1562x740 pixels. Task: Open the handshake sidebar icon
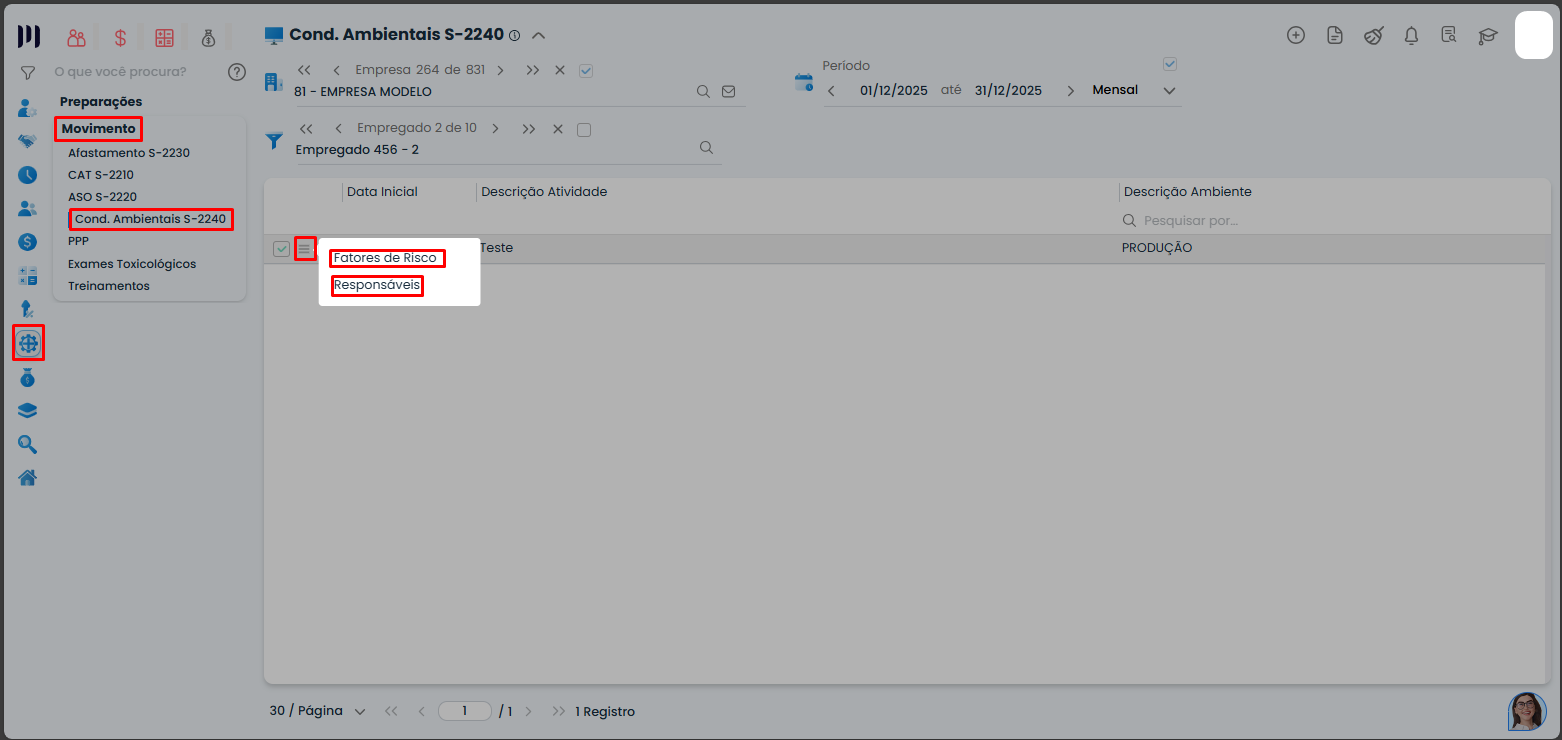click(x=28, y=141)
